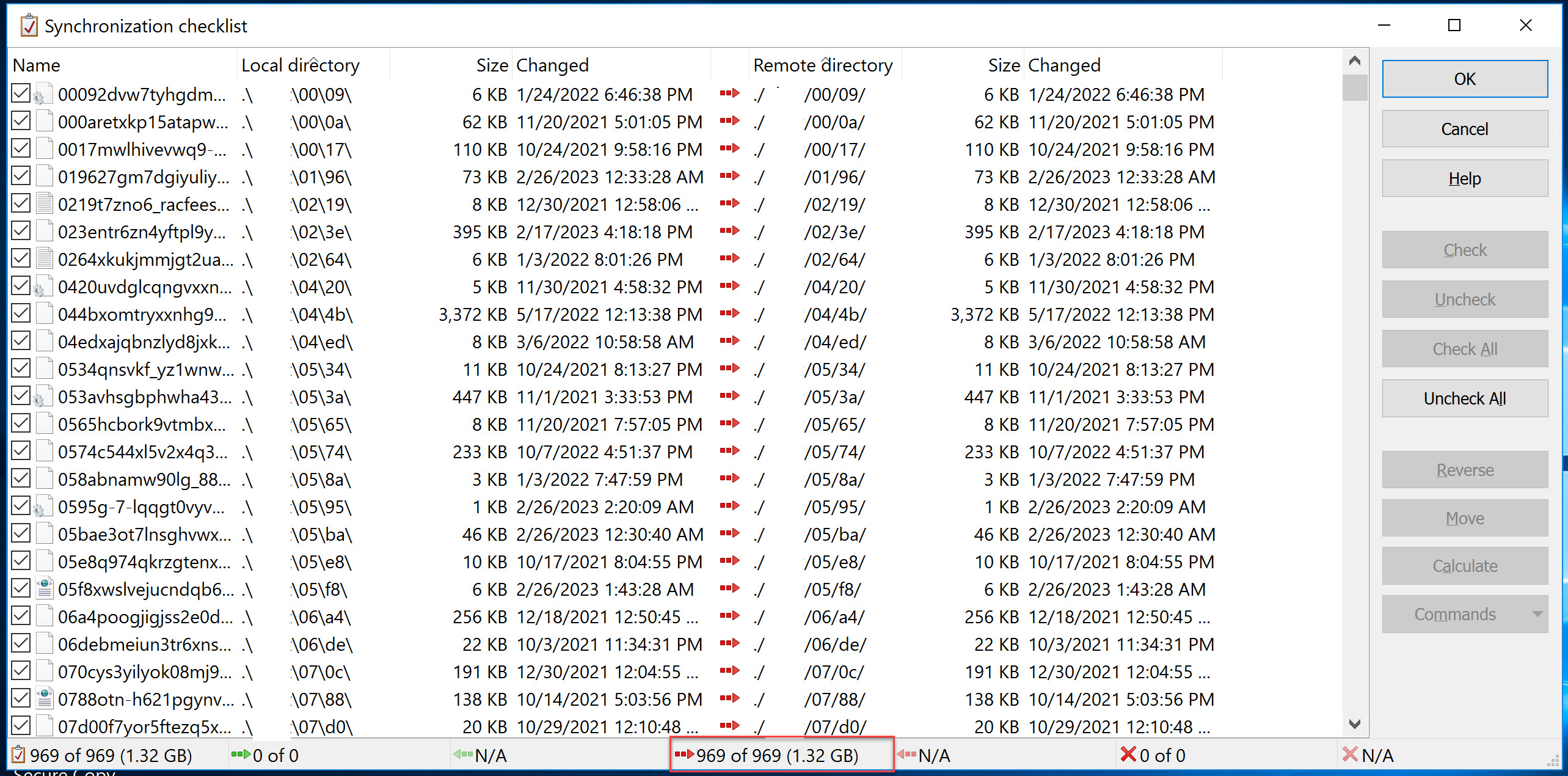Viewport: 1568px width, 776px height.
Task: Click green new-local-files arrow in status bar
Action: tap(241, 755)
